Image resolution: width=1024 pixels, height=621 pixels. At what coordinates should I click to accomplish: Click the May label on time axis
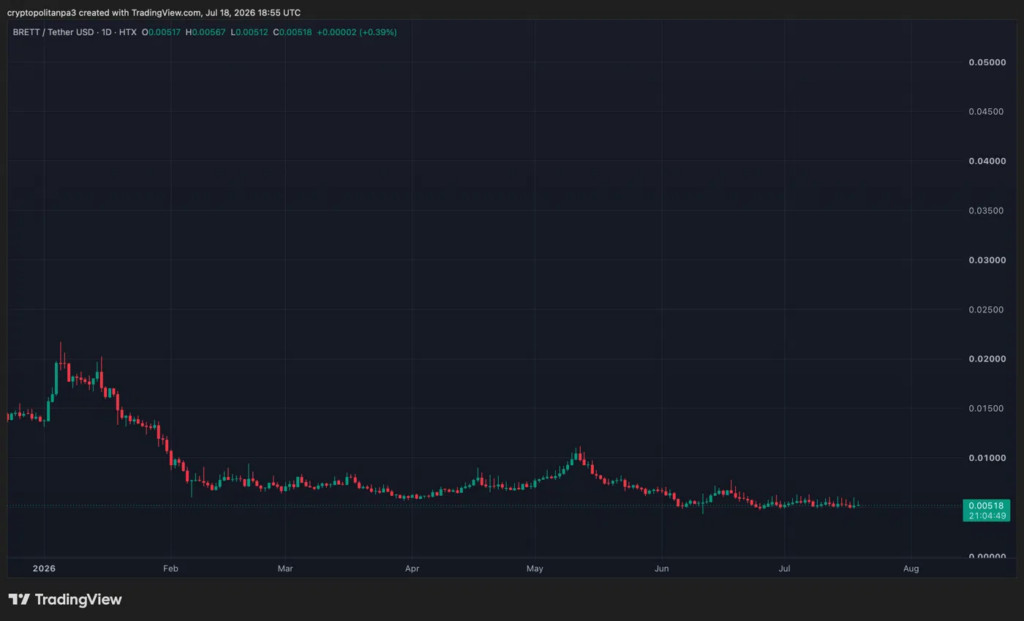click(535, 569)
